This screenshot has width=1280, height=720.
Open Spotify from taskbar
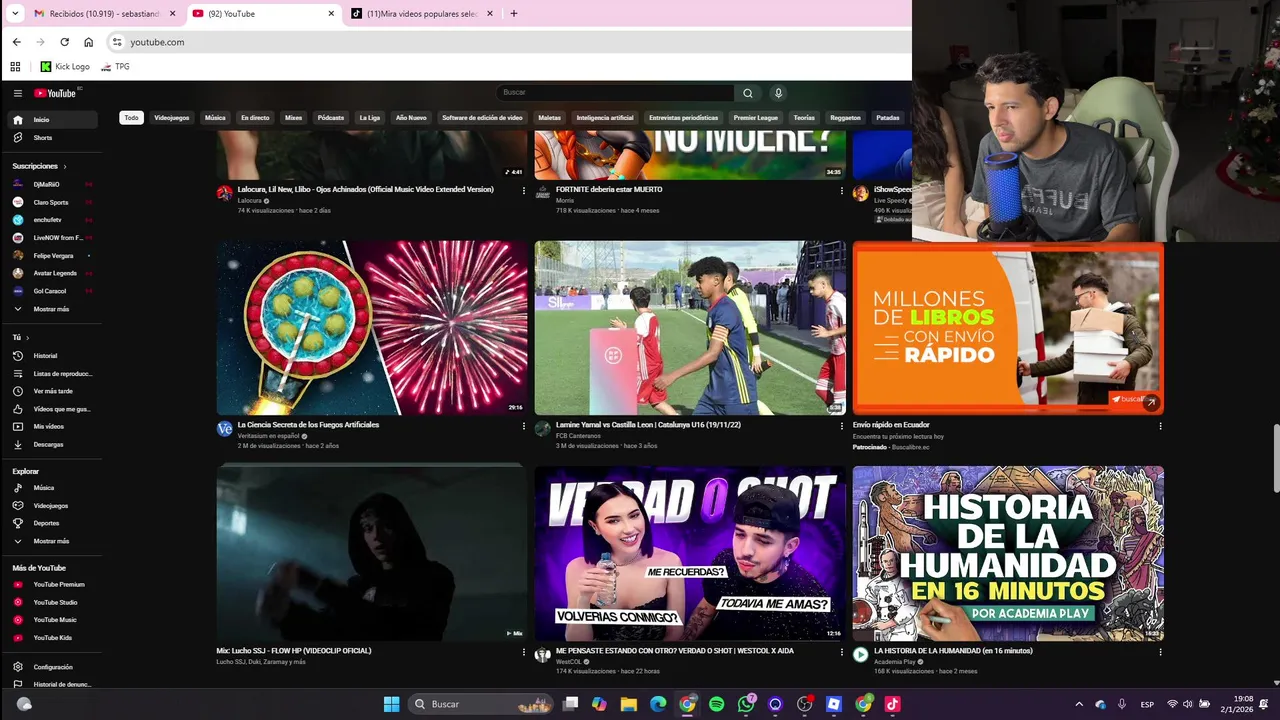(716, 704)
